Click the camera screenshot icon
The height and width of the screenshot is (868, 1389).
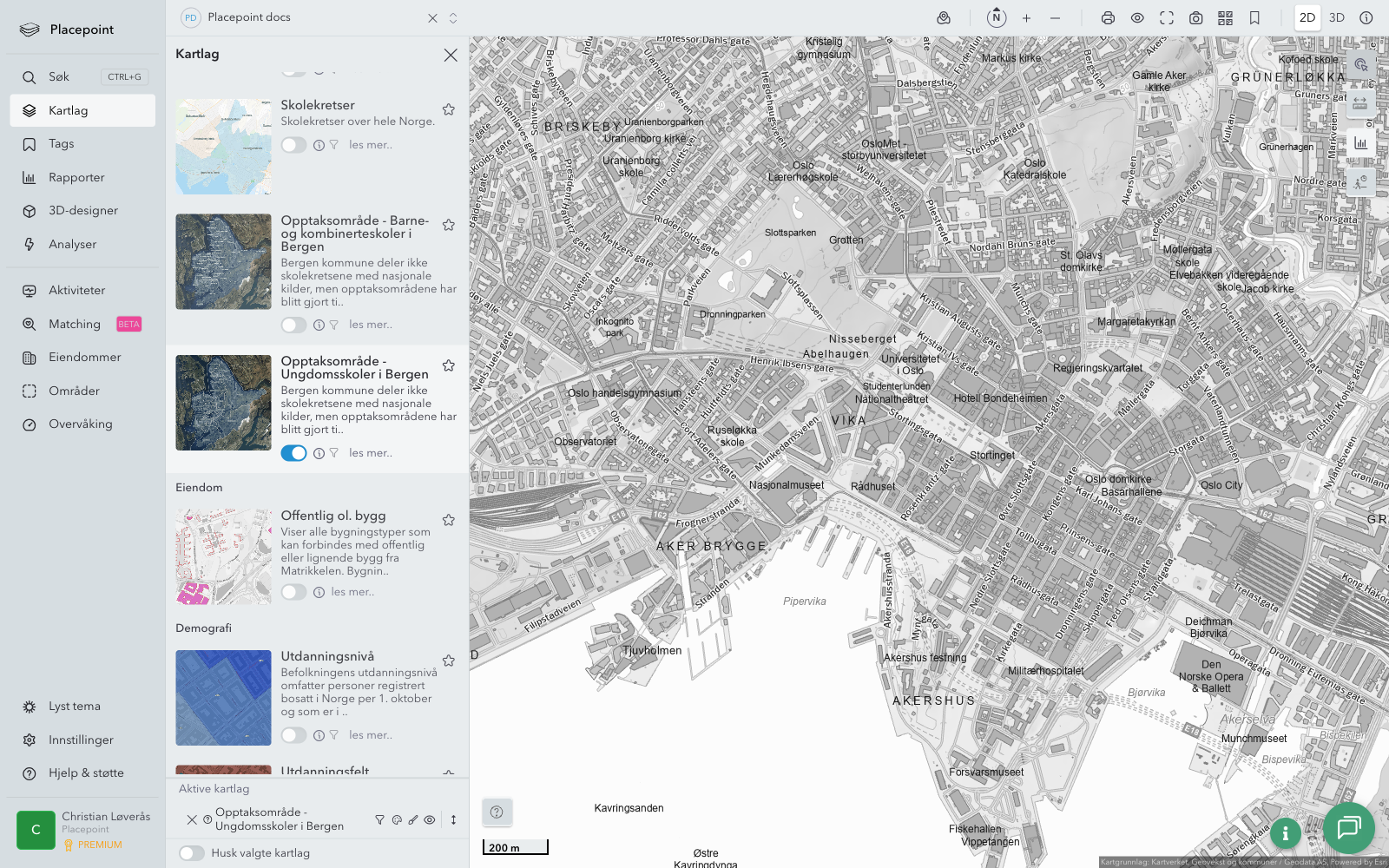pos(1195,18)
